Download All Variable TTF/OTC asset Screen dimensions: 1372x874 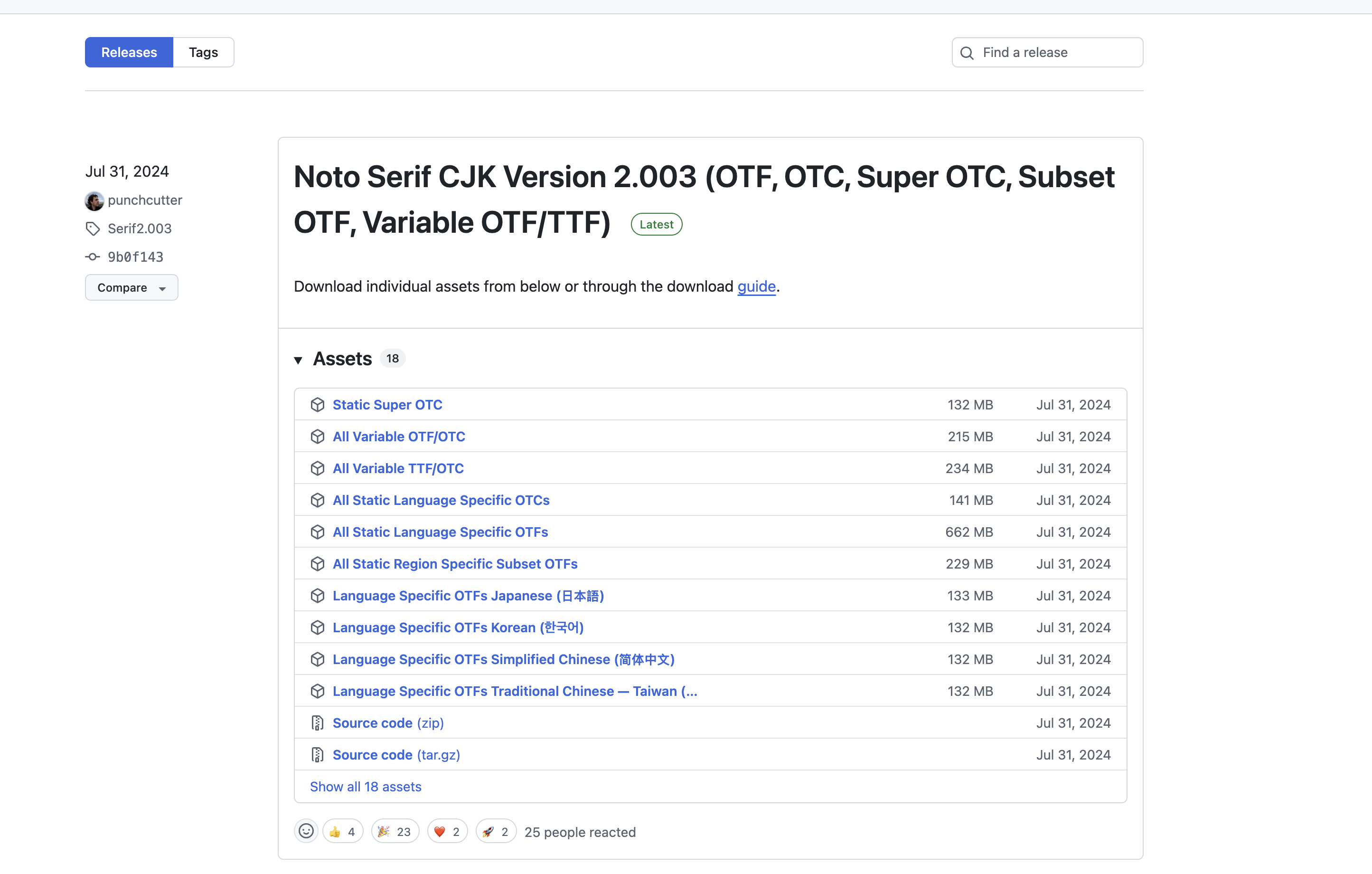398,469
